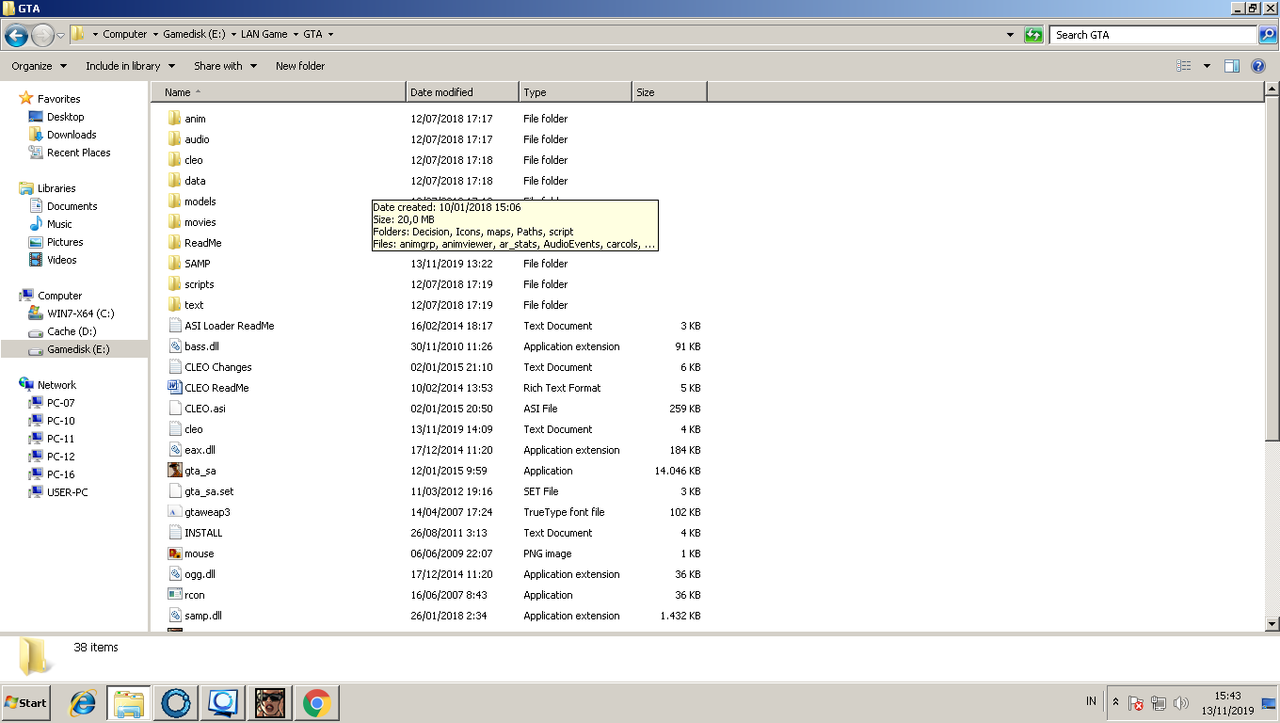
Task: Open Videos library in sidebar
Action: 61,260
